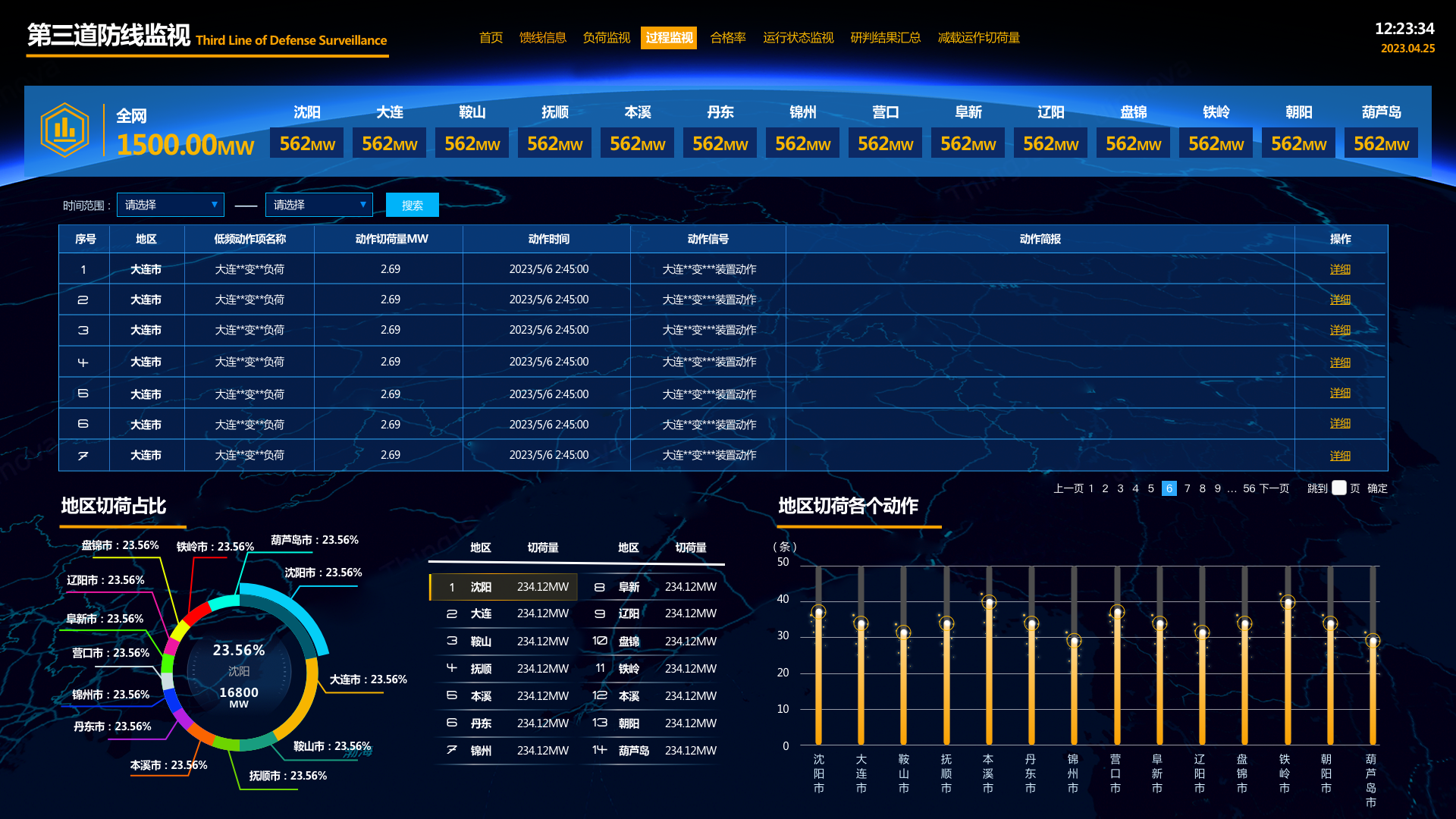Click the glowing marker on the 葫芦岛市 bar

tap(1373, 642)
